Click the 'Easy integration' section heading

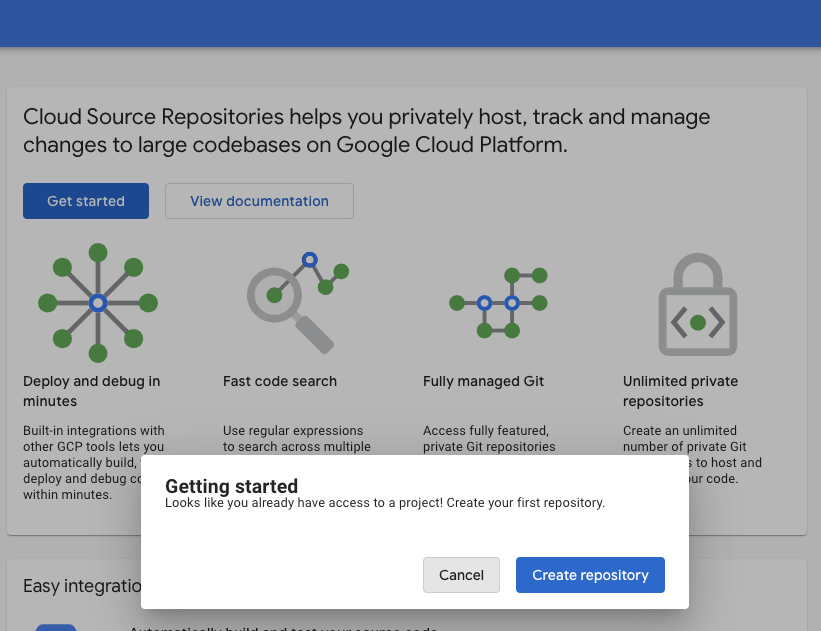[x=81, y=586]
